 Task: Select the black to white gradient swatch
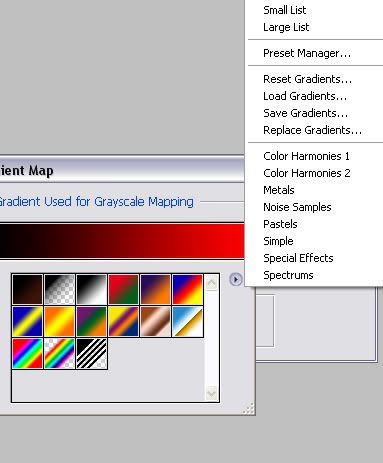92,289
